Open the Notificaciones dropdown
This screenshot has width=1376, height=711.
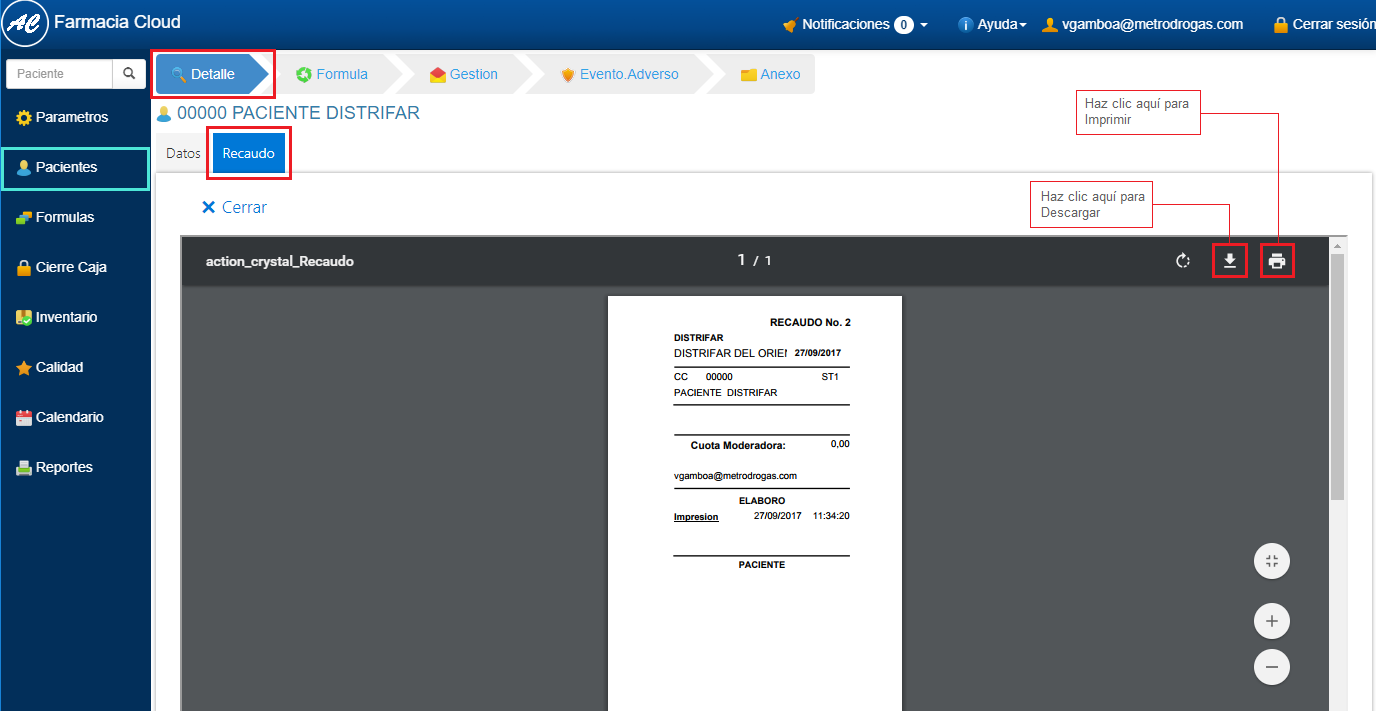[856, 24]
